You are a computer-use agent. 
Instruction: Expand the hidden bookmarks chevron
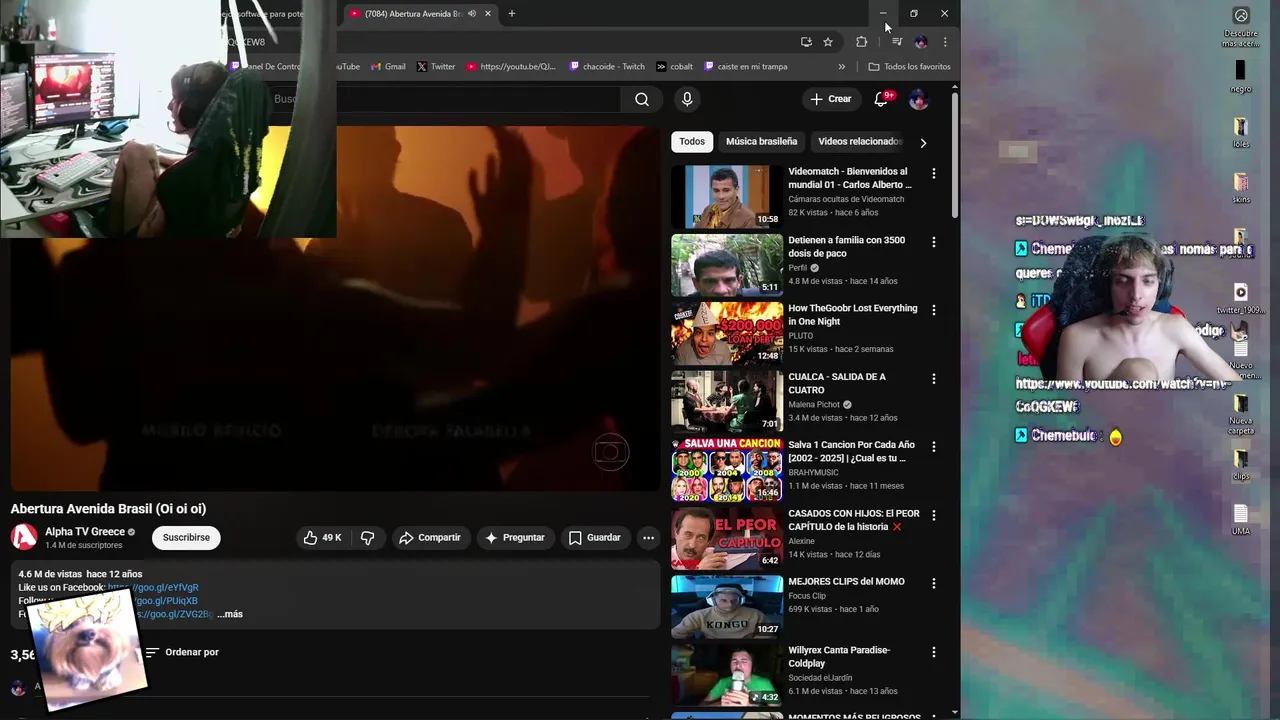842,67
